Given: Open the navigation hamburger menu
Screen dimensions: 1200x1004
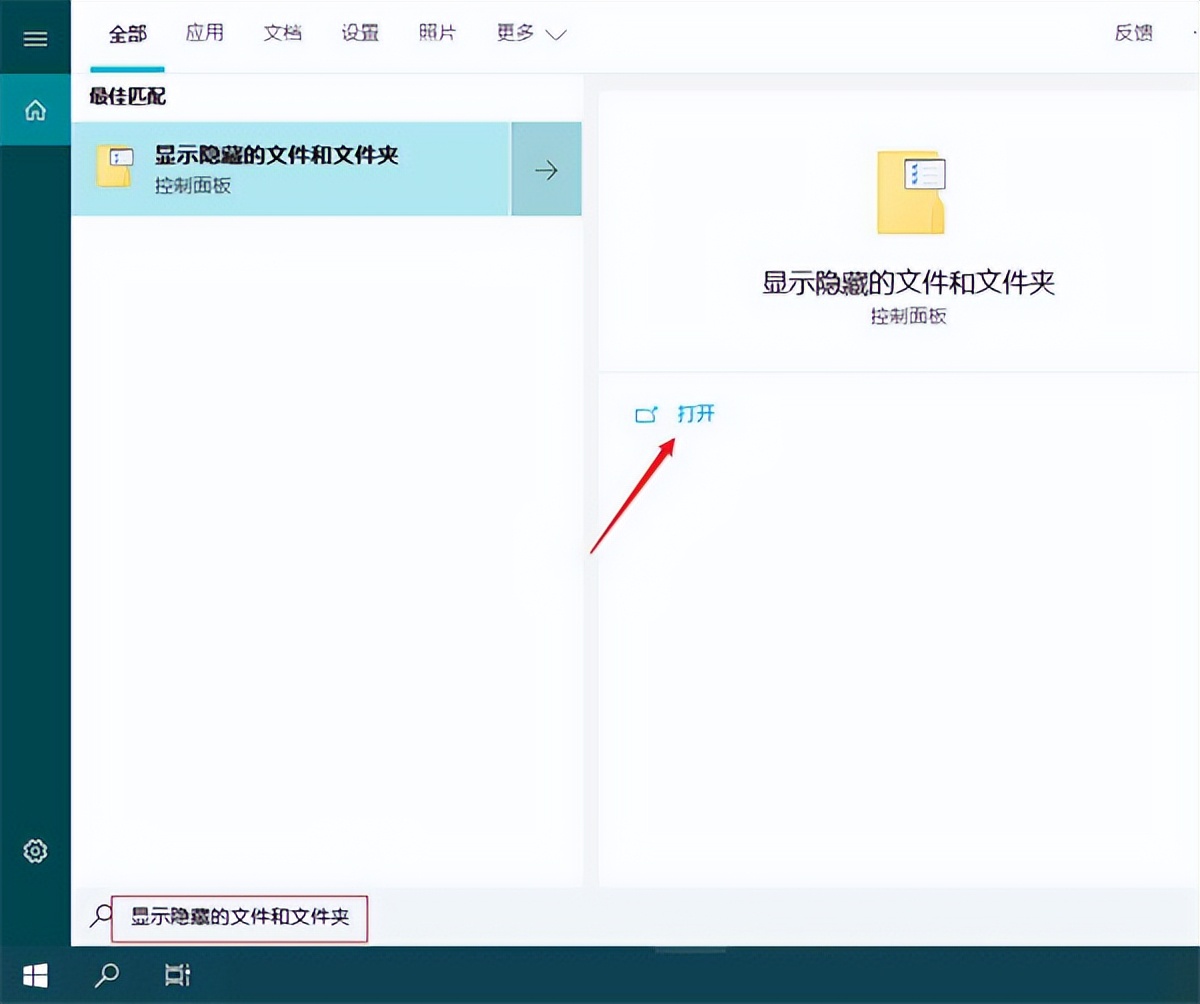Looking at the screenshot, I should [x=36, y=38].
